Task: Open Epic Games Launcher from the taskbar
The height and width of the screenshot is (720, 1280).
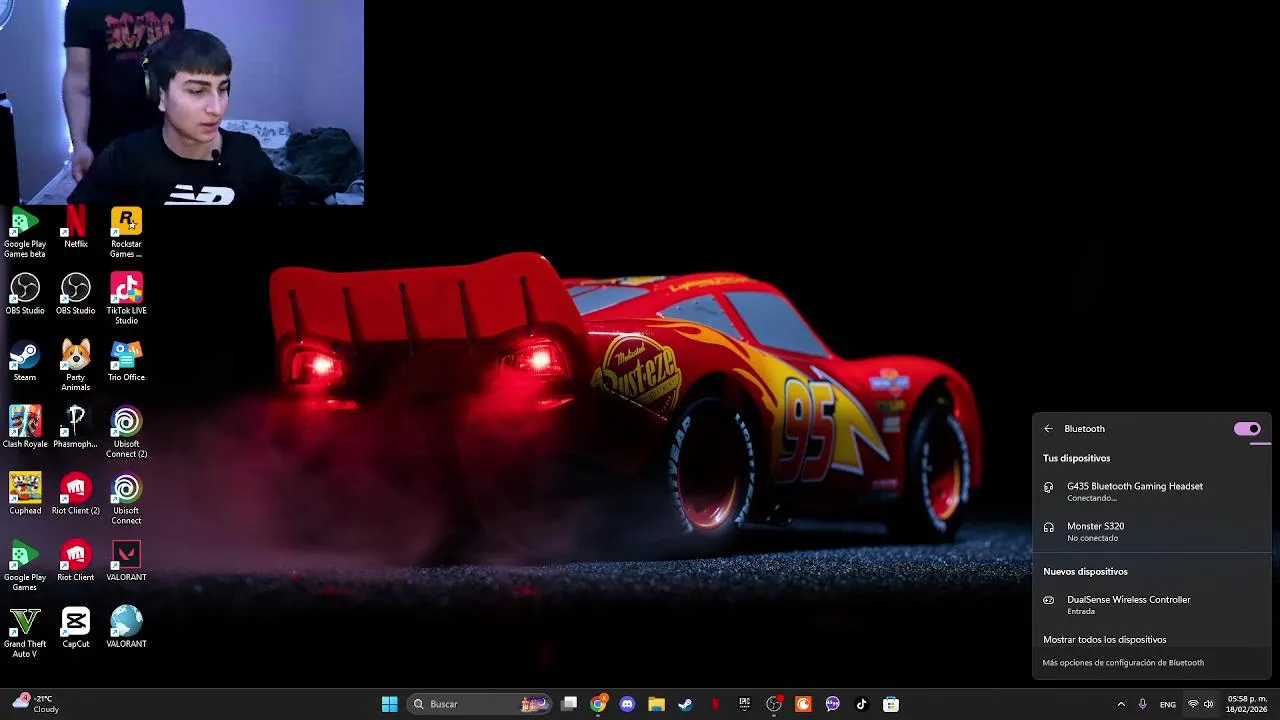Action: [744, 704]
